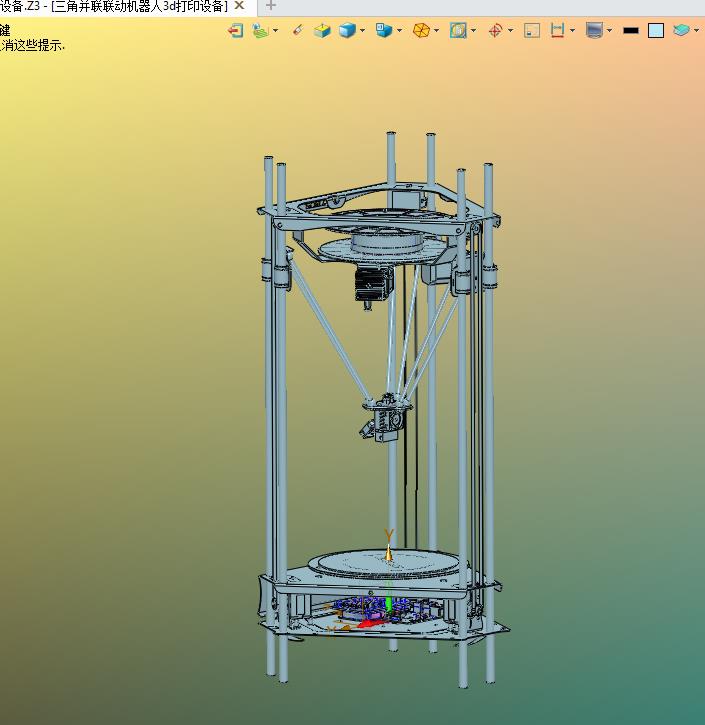Click the teal stacked layers icon
The height and width of the screenshot is (725, 705).
coord(681,30)
